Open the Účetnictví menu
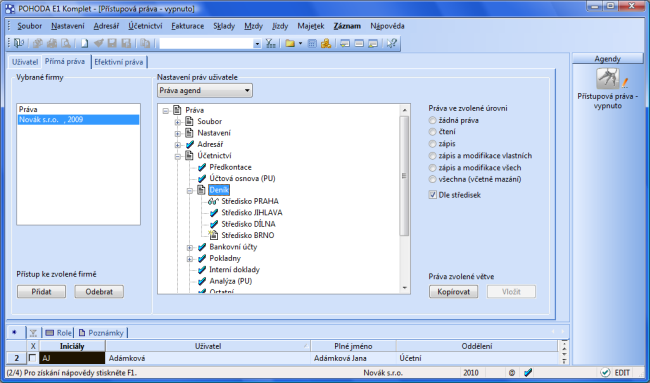650x383 pixels. (145, 26)
